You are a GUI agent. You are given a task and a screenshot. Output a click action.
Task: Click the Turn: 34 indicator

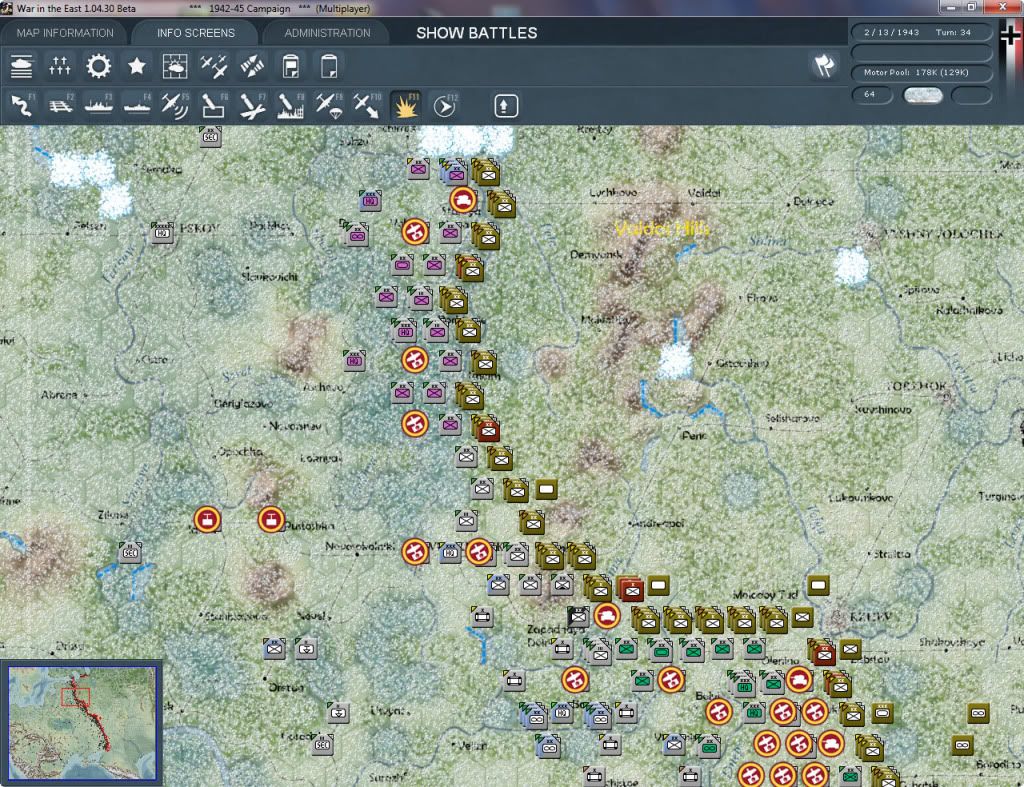click(953, 32)
